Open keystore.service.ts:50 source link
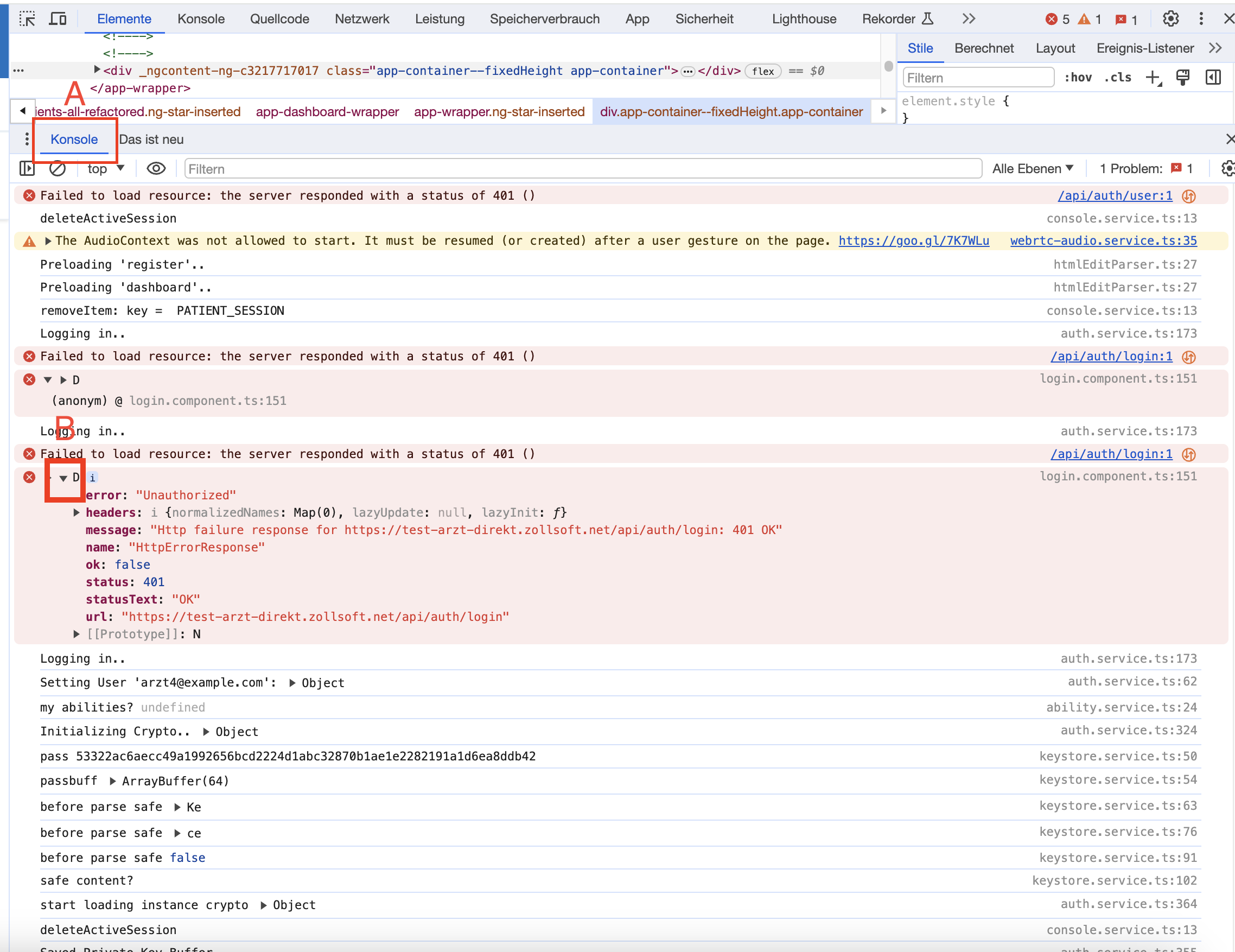The width and height of the screenshot is (1235, 952). (x=1118, y=756)
